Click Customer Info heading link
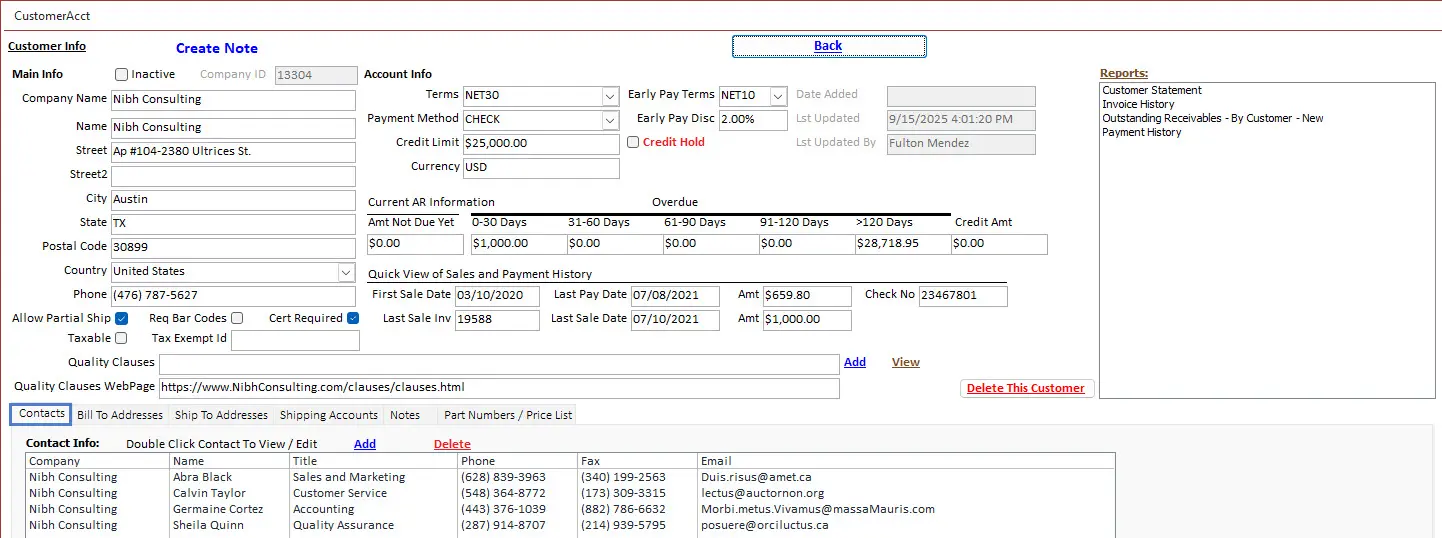This screenshot has width=1442, height=538. (47, 46)
